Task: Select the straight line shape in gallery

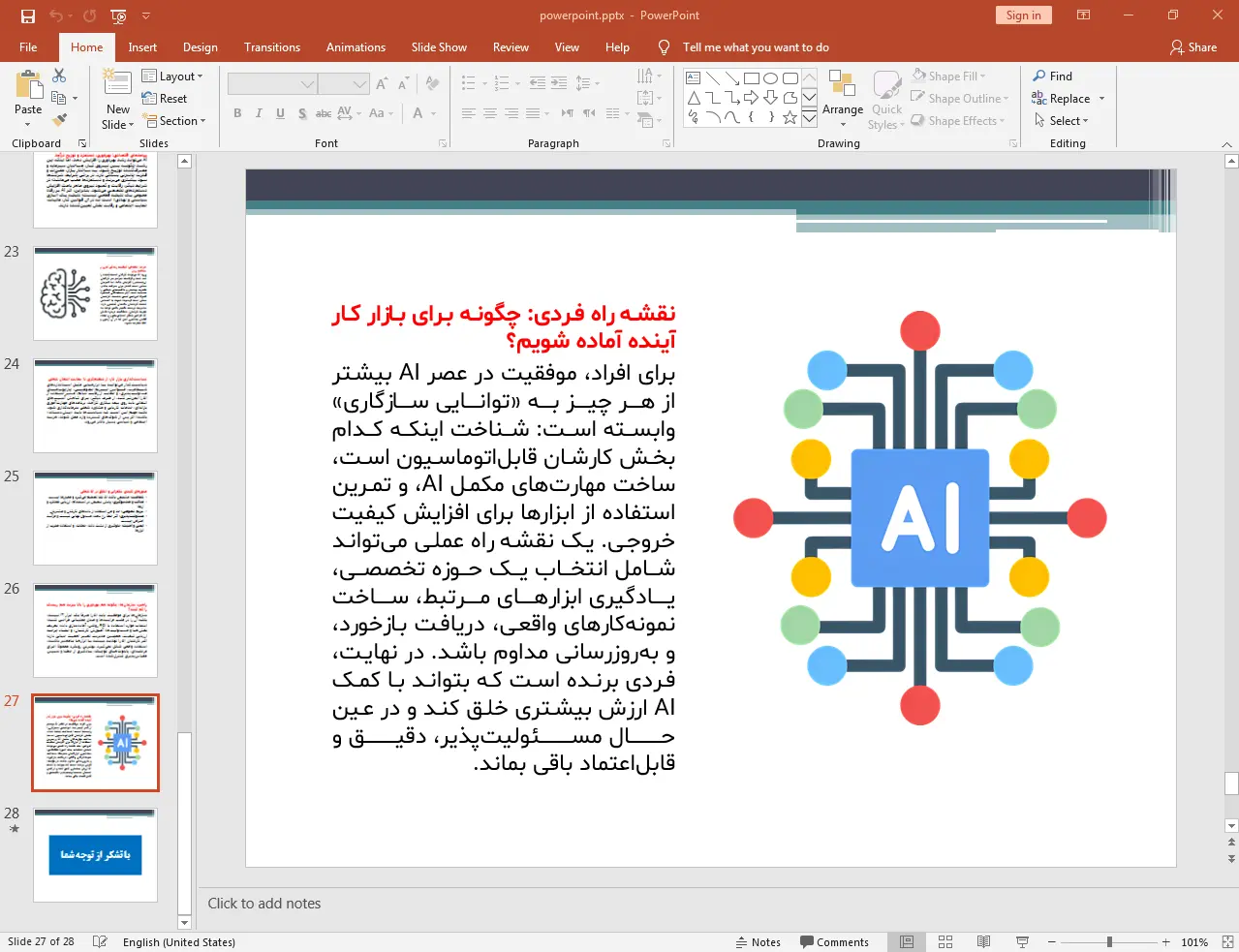Action: (712, 78)
